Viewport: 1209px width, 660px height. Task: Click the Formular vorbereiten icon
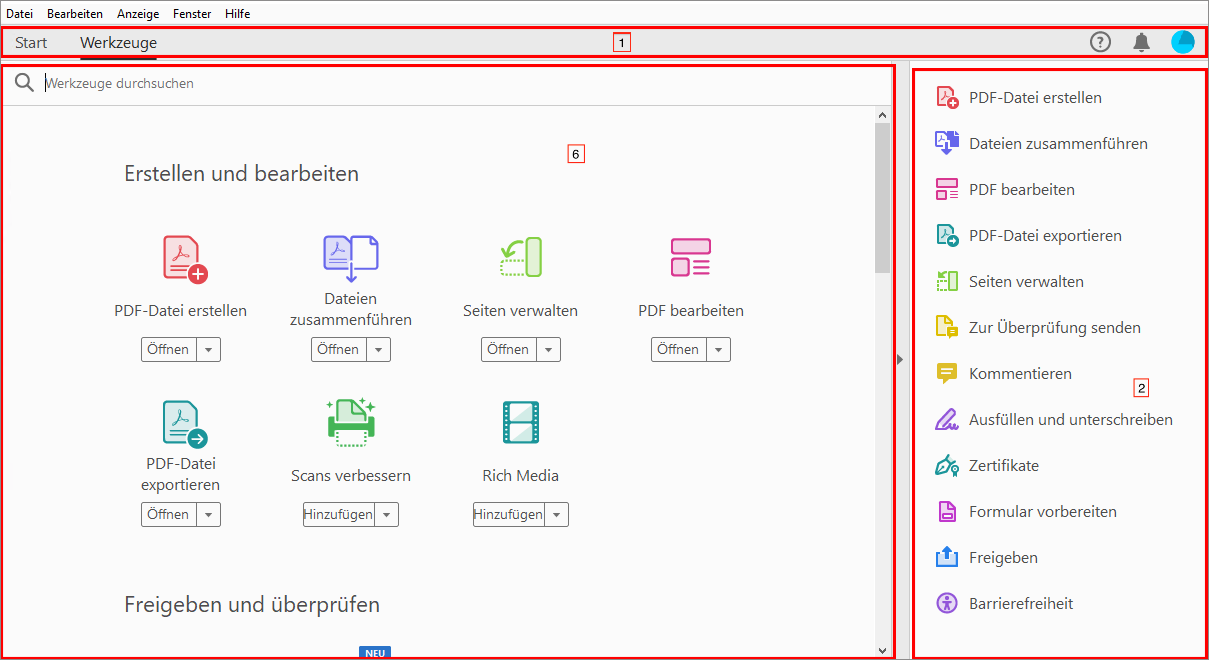[946, 511]
